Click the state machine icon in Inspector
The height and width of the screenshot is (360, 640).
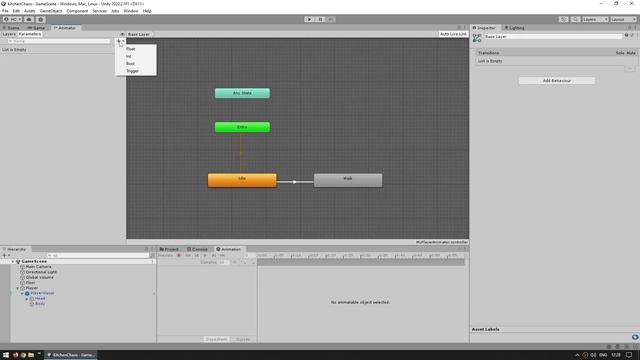(477, 38)
